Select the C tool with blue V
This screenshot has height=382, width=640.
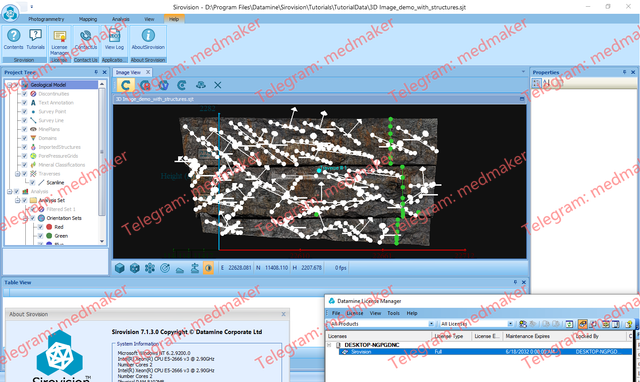163,85
